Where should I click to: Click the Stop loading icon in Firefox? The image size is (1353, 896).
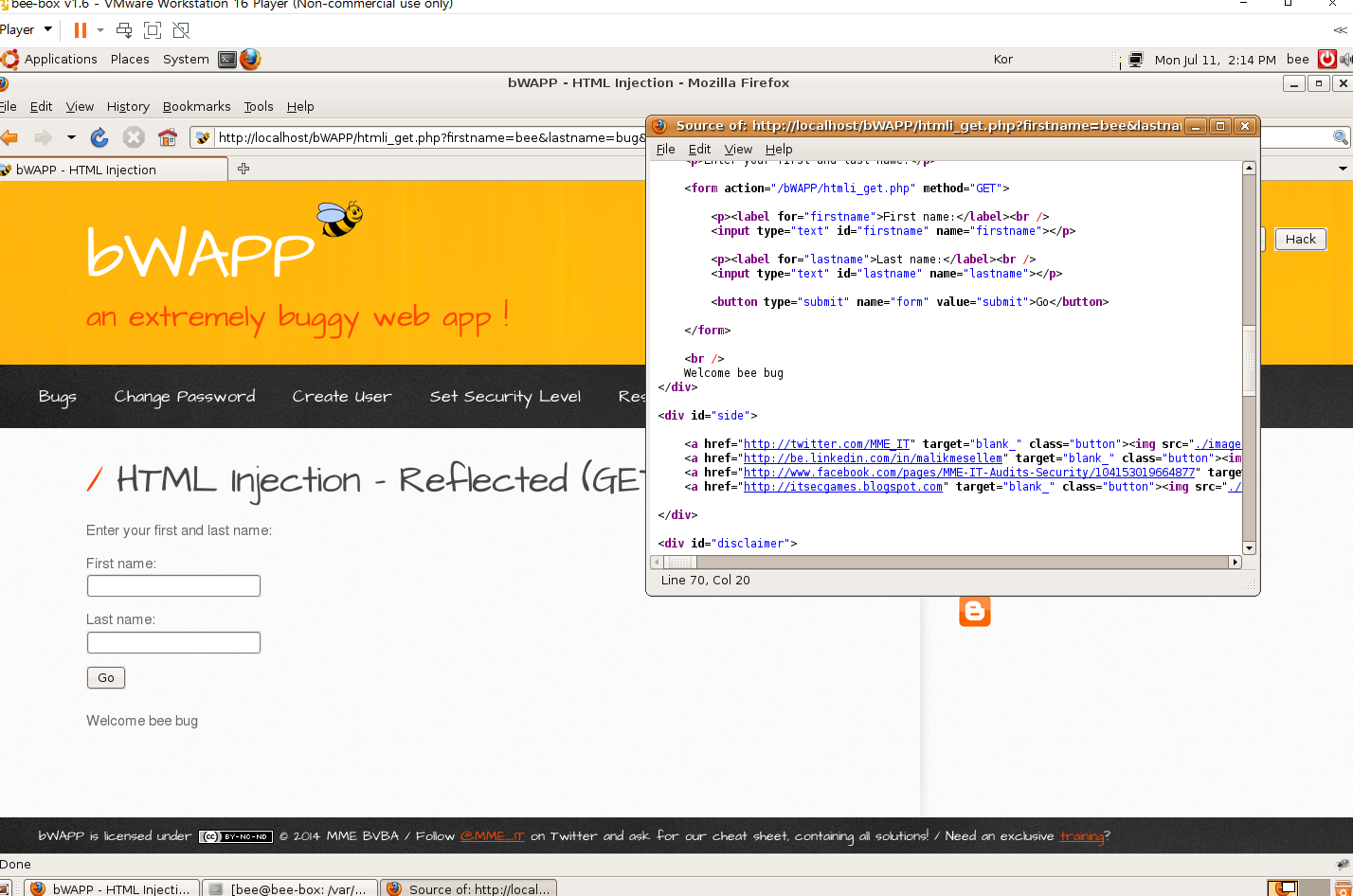coord(134,137)
